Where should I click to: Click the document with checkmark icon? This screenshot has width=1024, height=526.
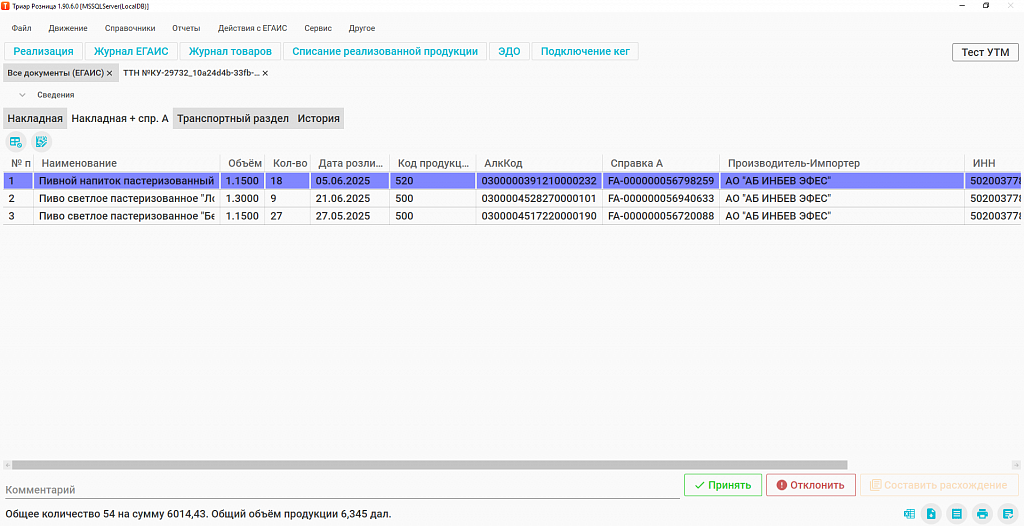1008,514
